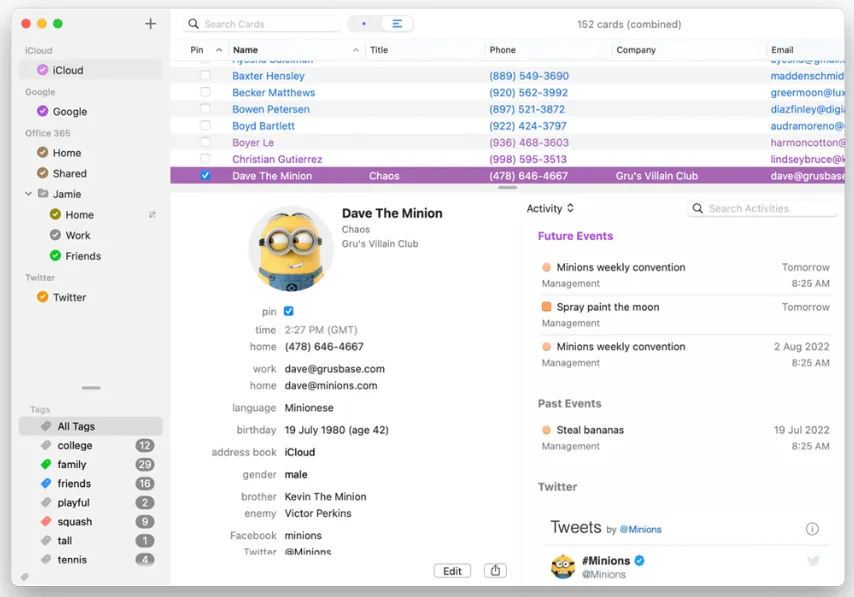Open tweet info circle icon
The image size is (854, 597).
812,529
